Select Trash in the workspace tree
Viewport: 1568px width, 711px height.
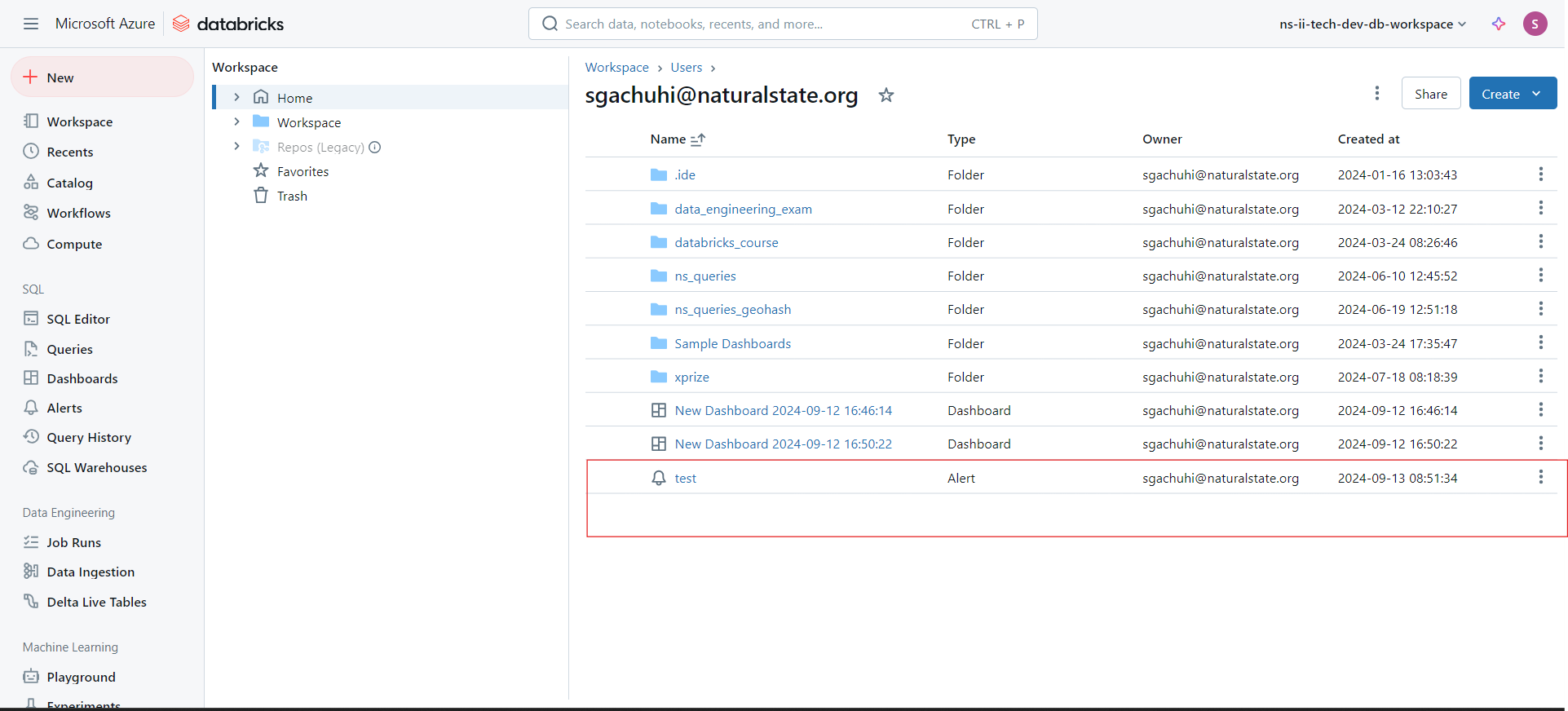click(x=292, y=196)
